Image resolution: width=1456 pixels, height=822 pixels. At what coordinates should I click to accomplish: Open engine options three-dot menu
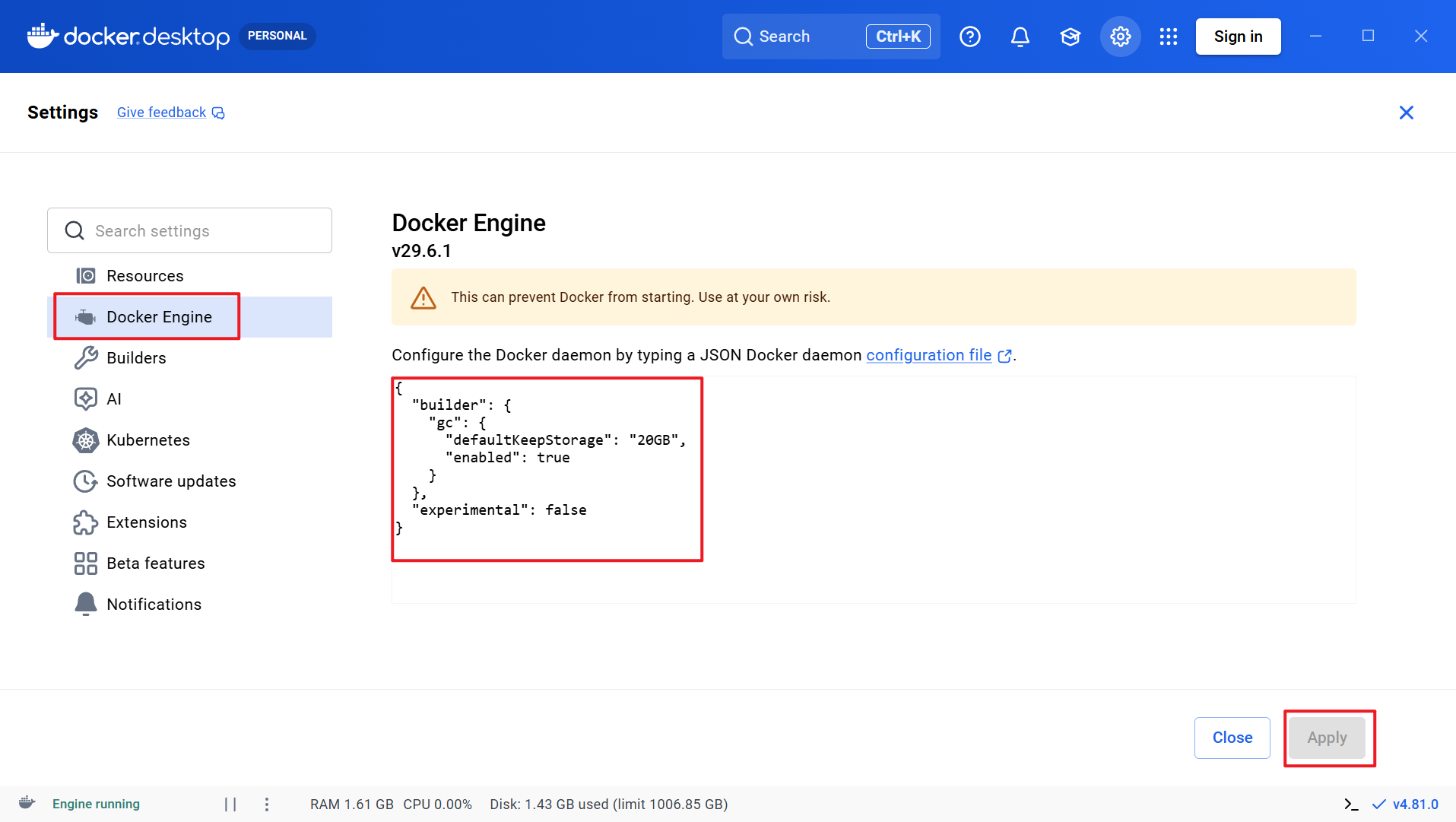[267, 805]
